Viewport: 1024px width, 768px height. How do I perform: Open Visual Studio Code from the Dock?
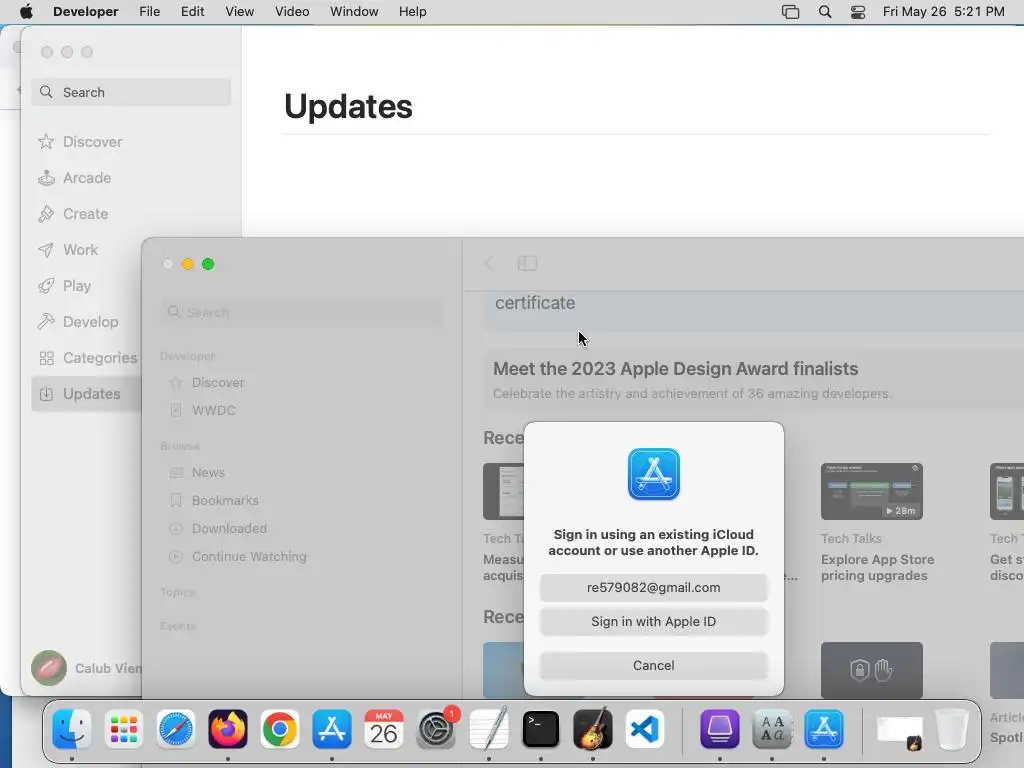[645, 729]
